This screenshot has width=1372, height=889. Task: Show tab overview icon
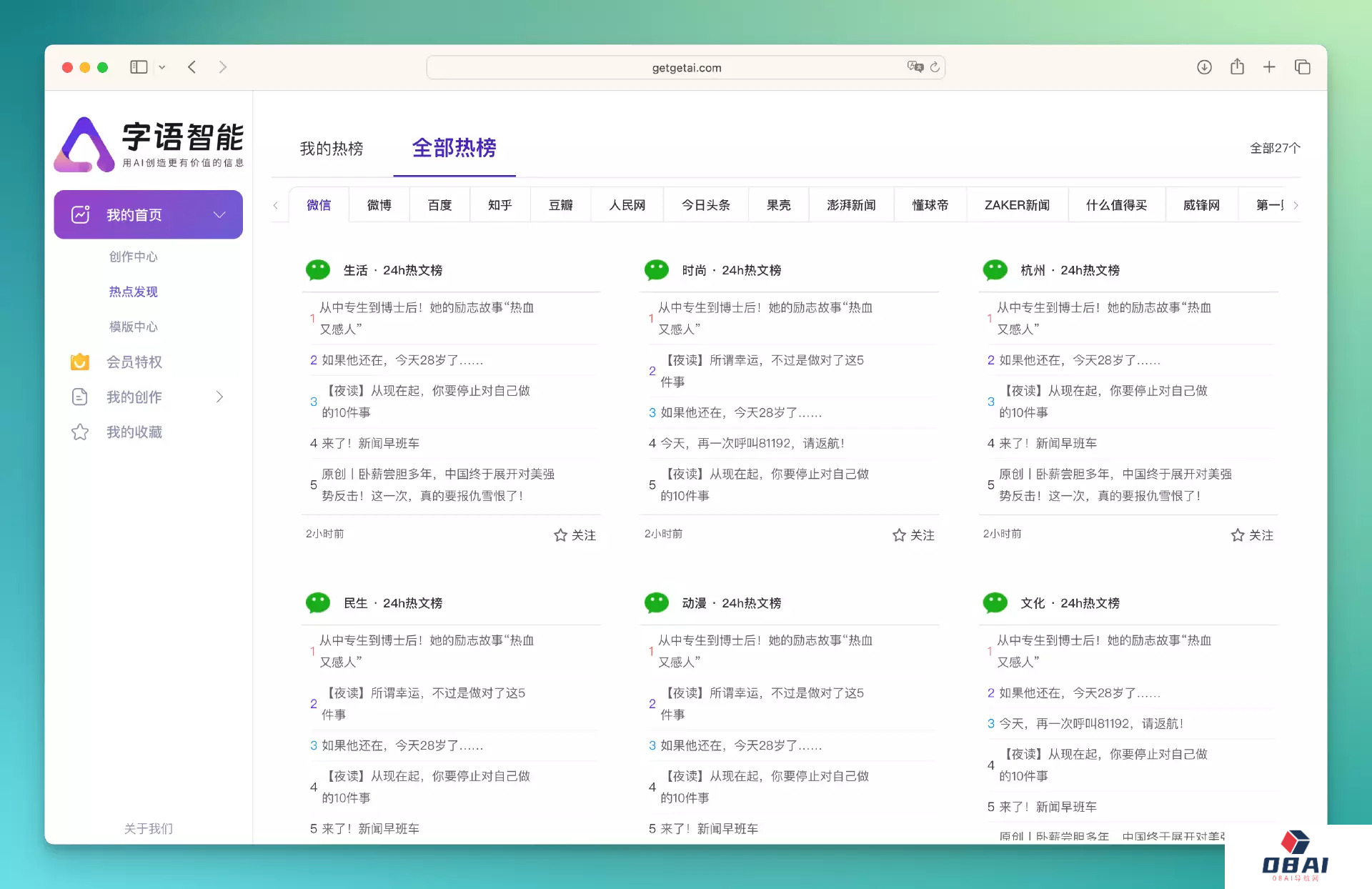(x=1302, y=67)
